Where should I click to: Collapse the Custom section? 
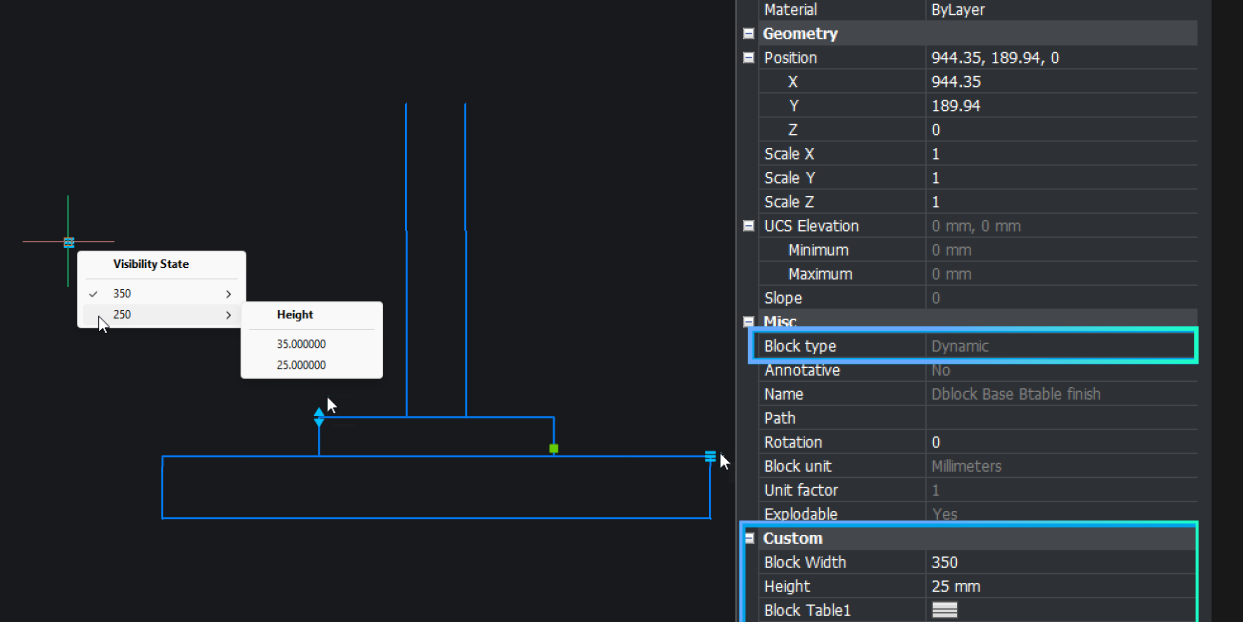[748, 538]
